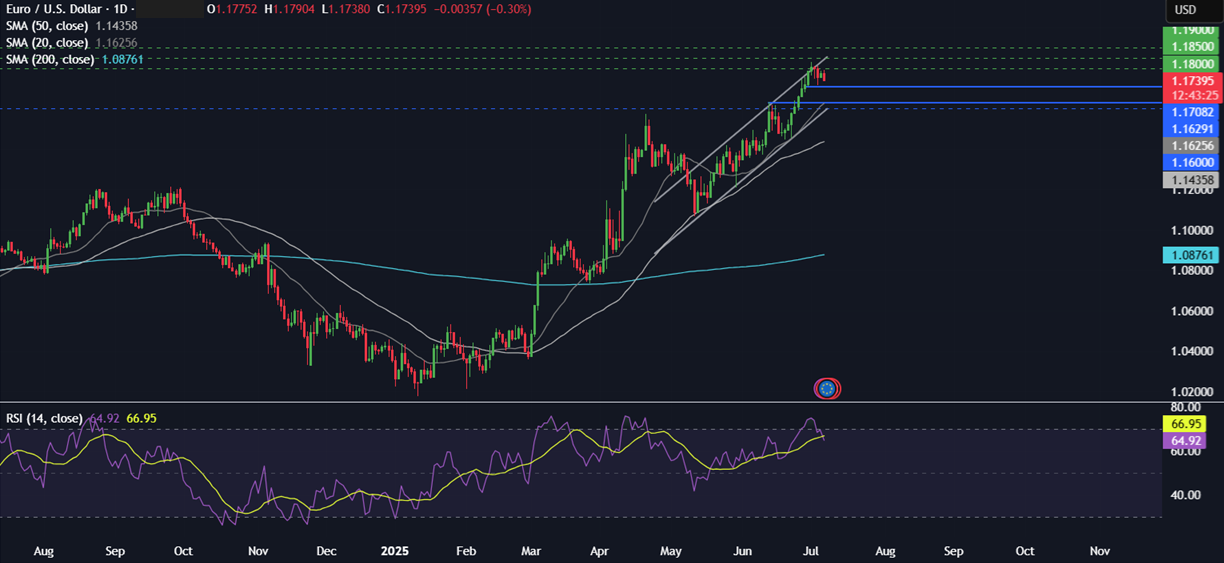Select the RSI (14, close) indicator legend
Screen dimensions: 1224x563
(x=46, y=418)
